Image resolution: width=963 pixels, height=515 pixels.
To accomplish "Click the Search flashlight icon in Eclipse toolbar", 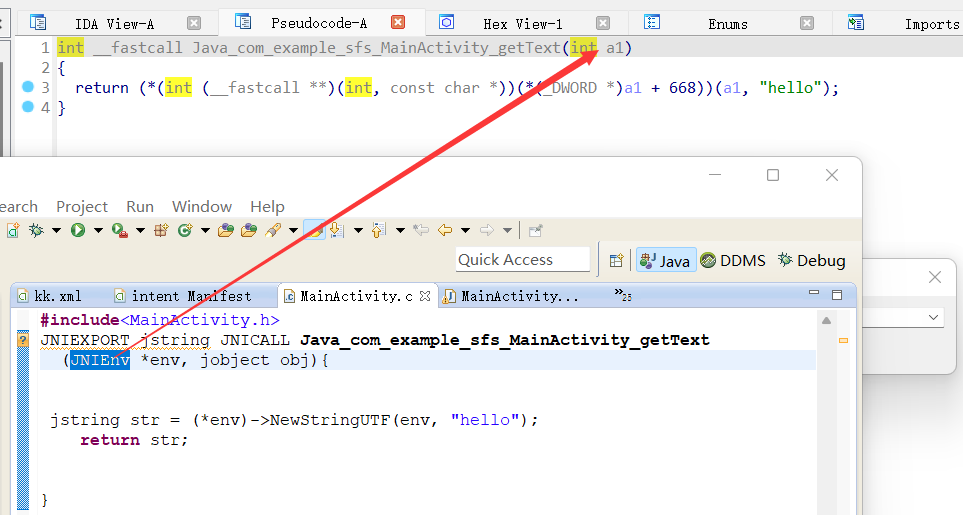I will 273,231.
